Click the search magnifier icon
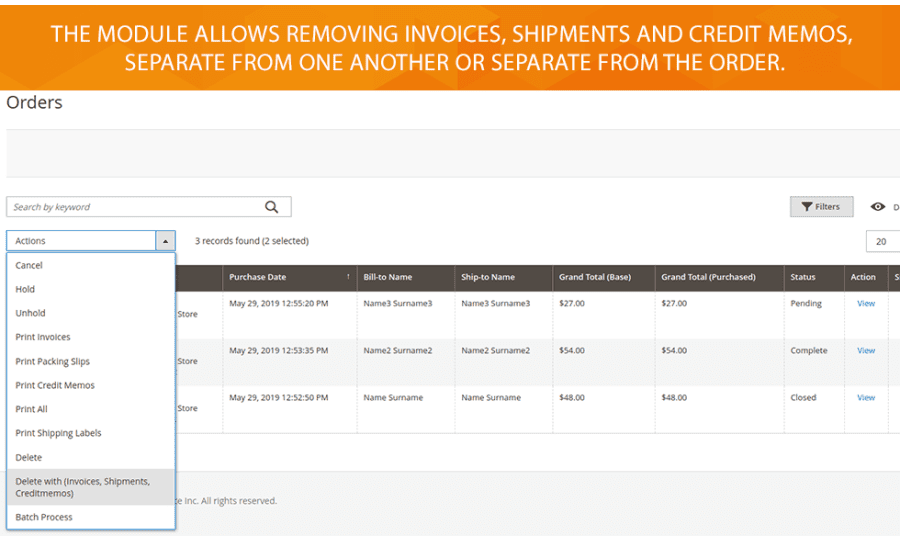Screen dimensions: 900x540 click(271, 207)
